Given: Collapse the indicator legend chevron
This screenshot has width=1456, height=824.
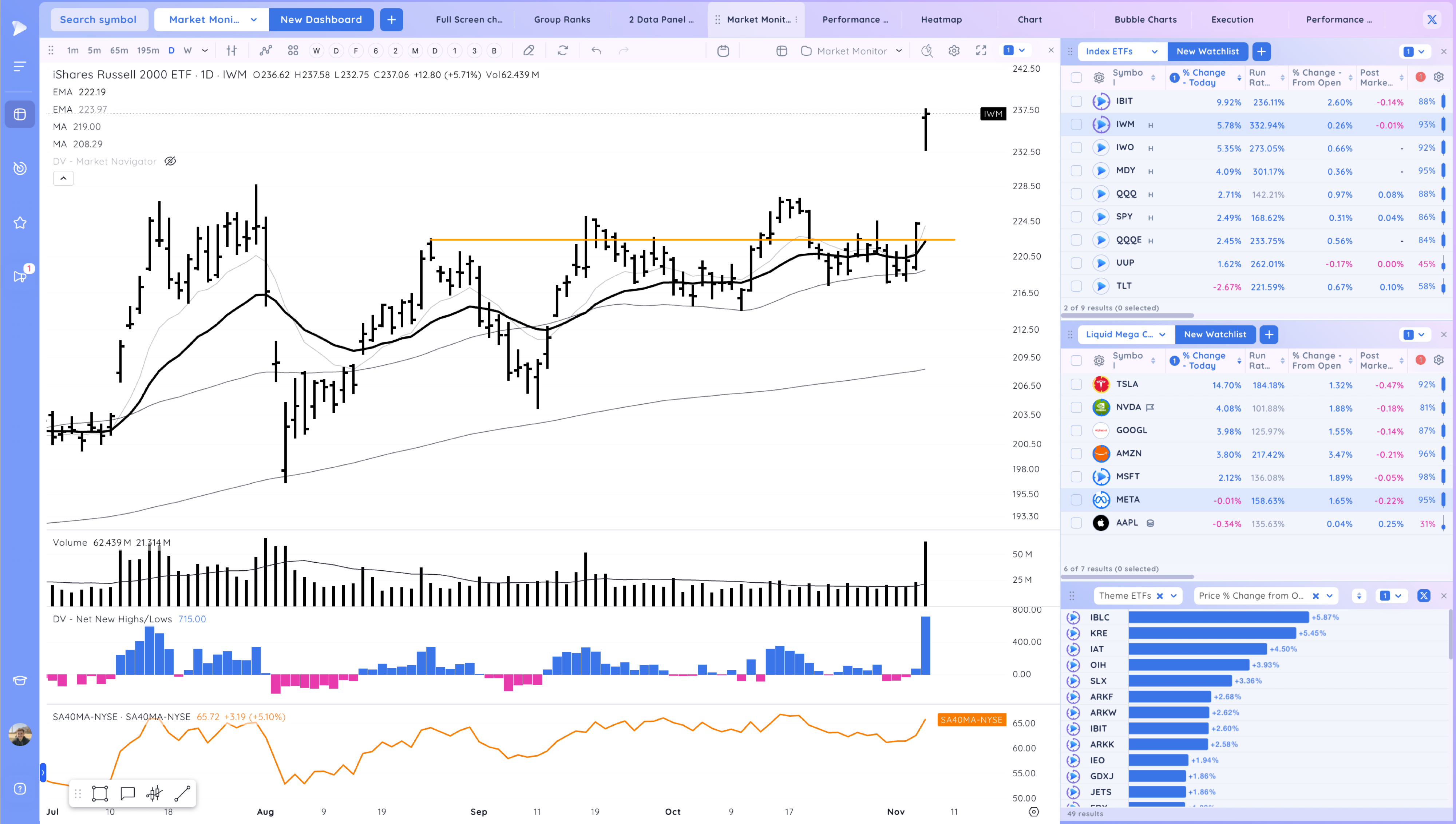Looking at the screenshot, I should (x=63, y=179).
